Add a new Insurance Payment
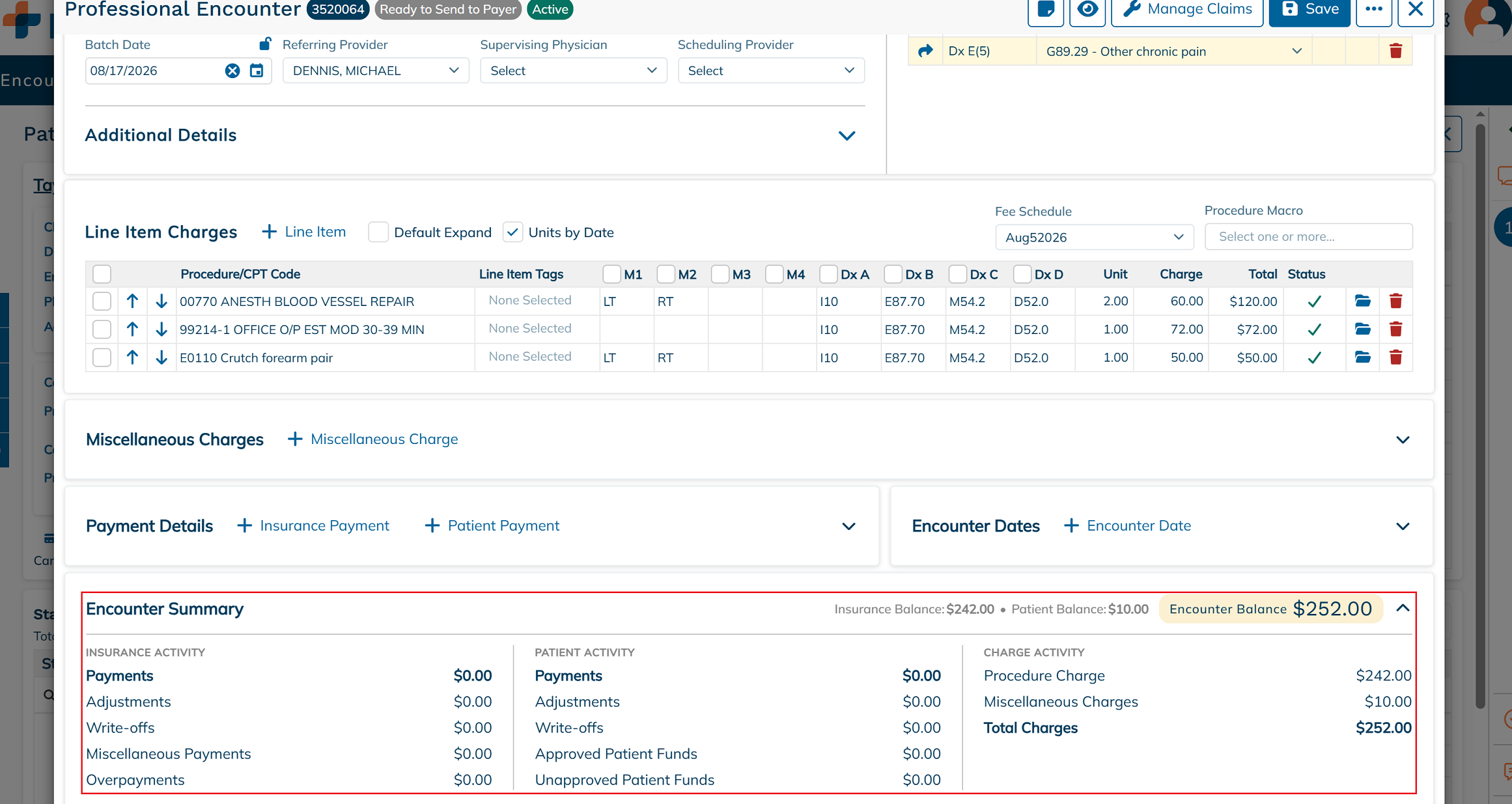Viewport: 1512px width, 804px height. (313, 525)
